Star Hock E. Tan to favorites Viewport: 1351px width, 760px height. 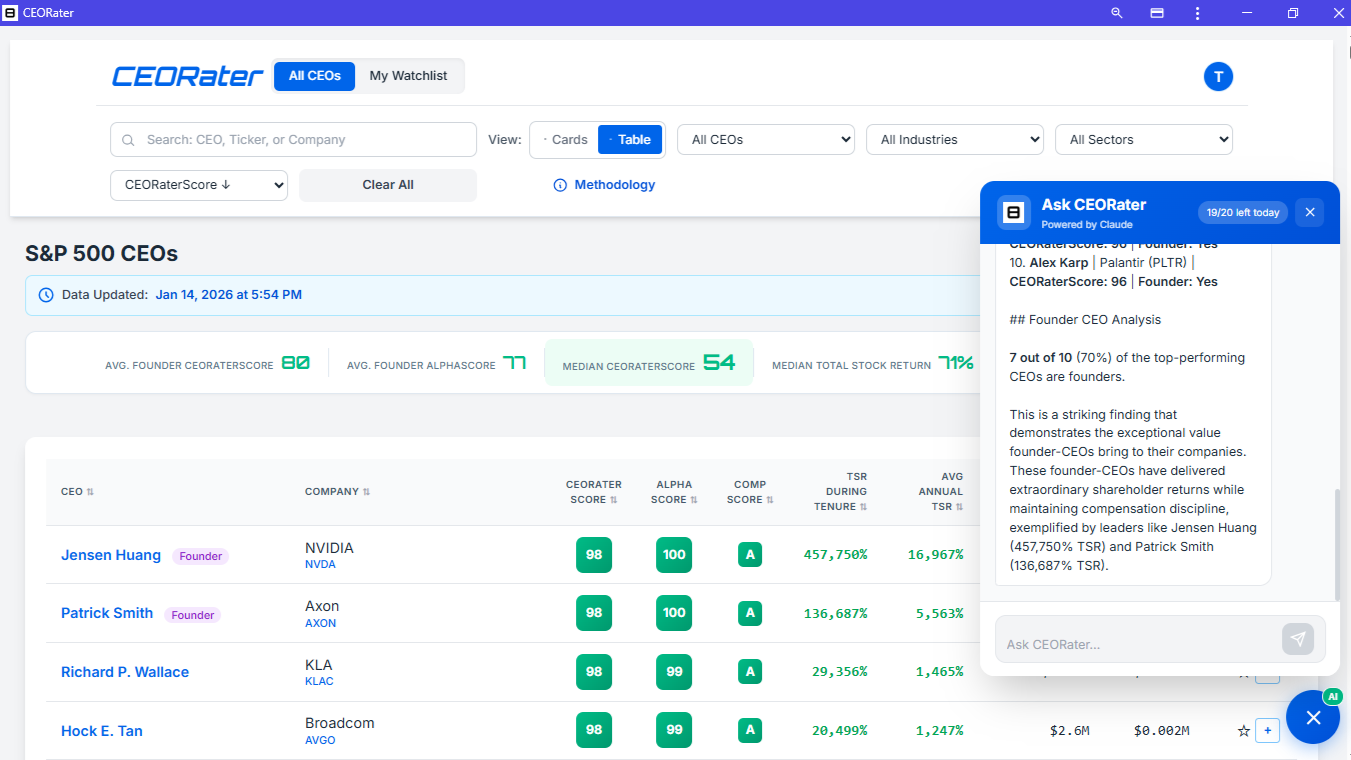(x=1244, y=731)
